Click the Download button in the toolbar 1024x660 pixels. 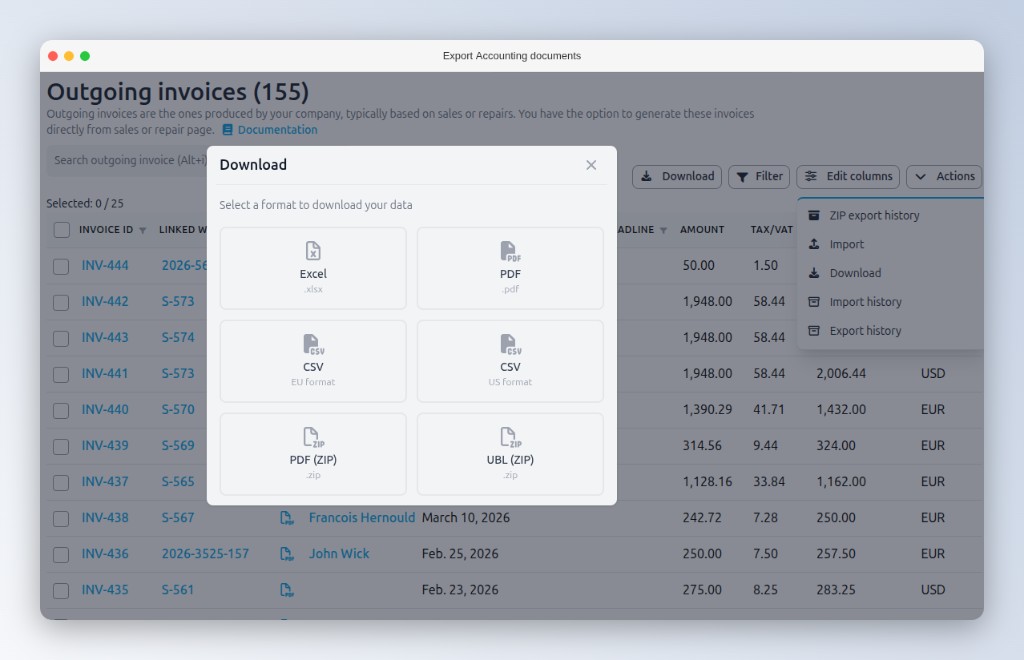(677, 176)
